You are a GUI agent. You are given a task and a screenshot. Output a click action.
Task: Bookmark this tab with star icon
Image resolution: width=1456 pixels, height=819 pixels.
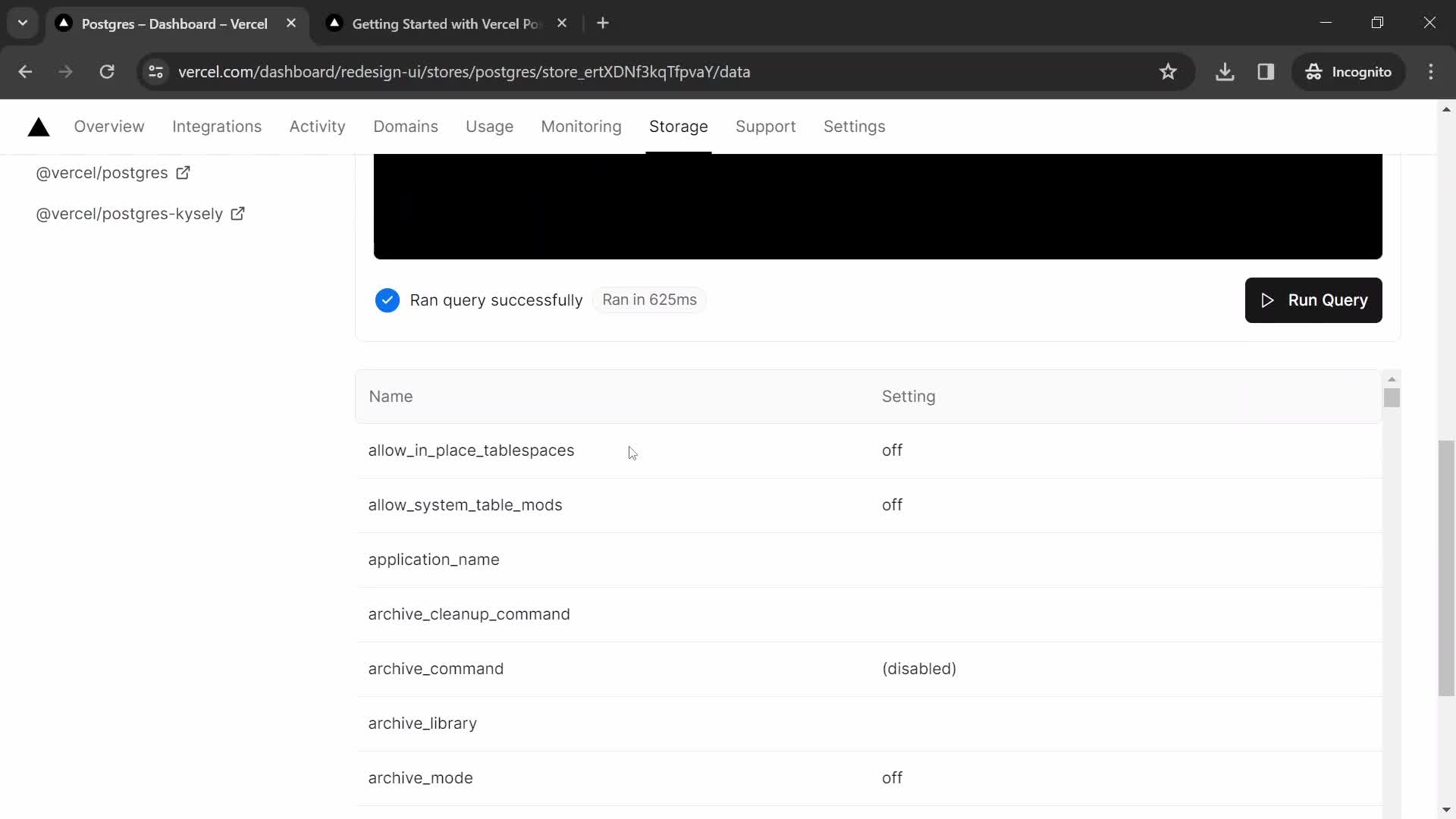click(x=1168, y=72)
